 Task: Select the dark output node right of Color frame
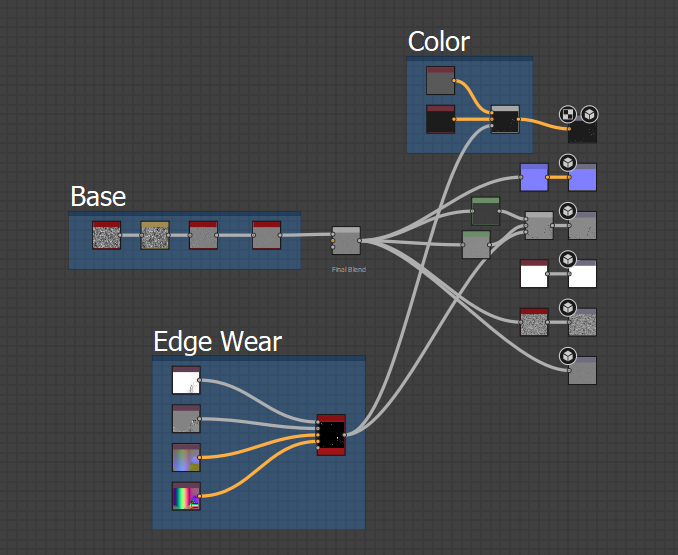pos(582,130)
